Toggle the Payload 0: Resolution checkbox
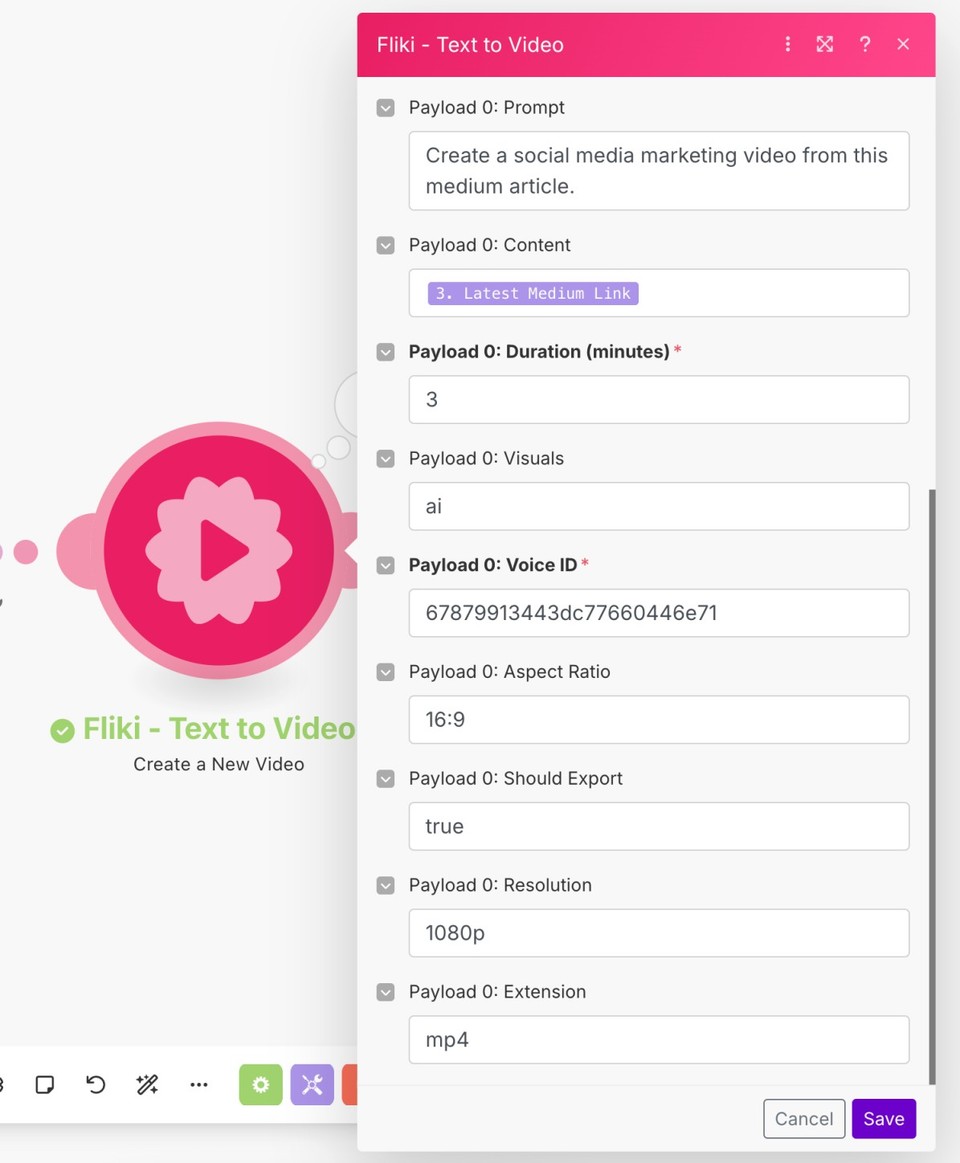The width and height of the screenshot is (960, 1163). point(385,886)
